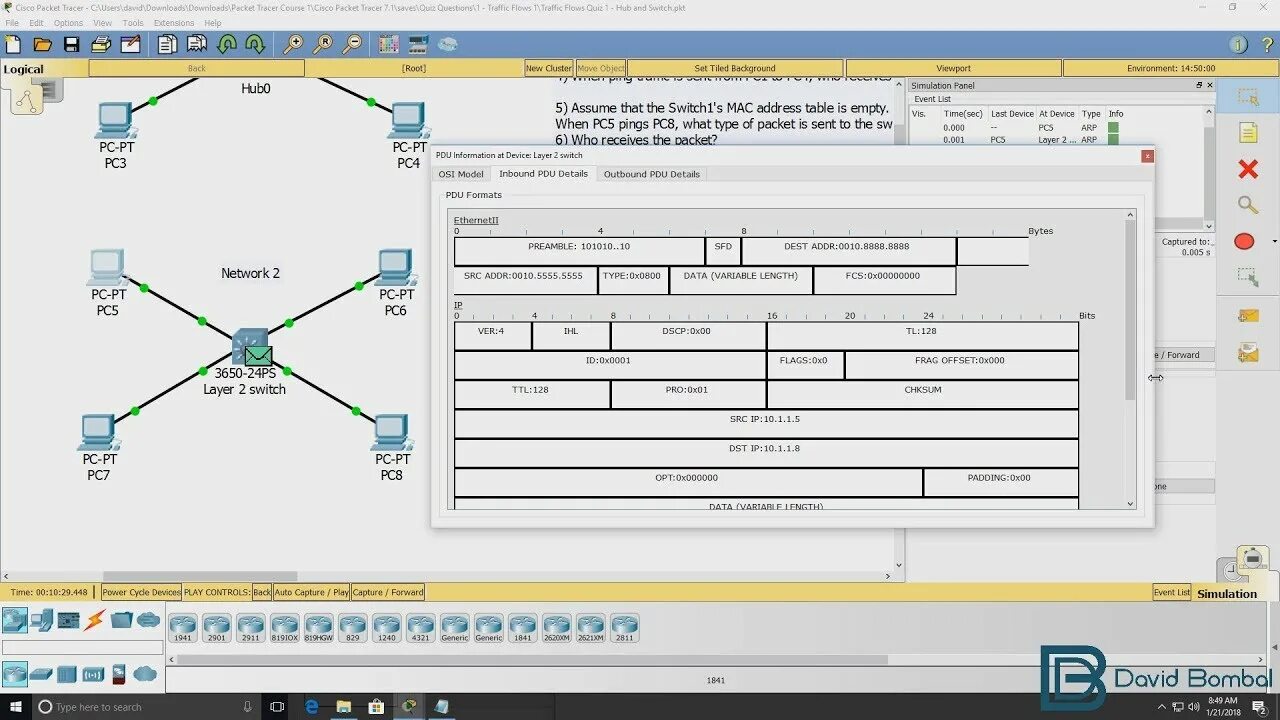This screenshot has height=720, width=1280.
Task: Click the Undo arrow icon
Action: tap(227, 44)
